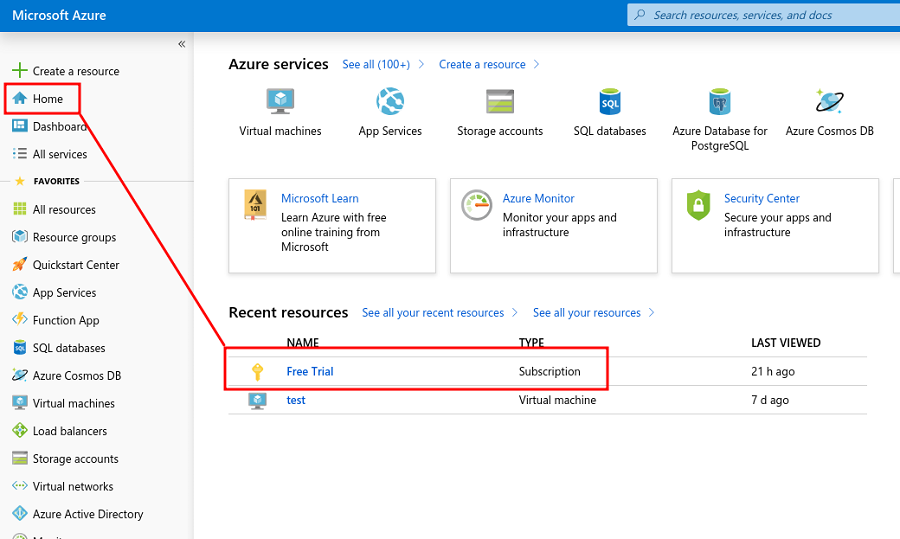Select Load balancers in favorites
Viewport: 900px width, 539px height.
(69, 431)
